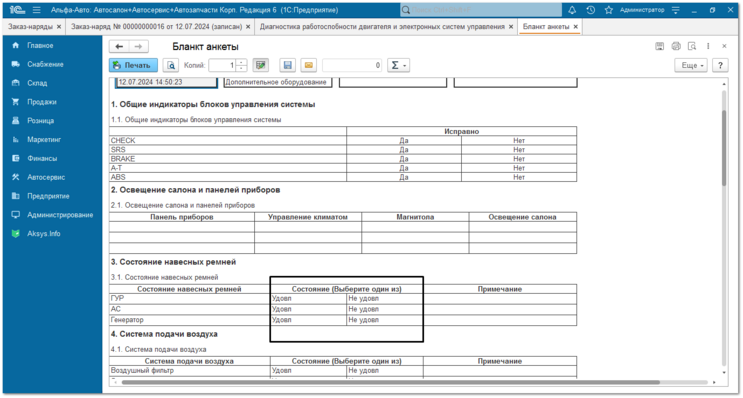Close the Заказ-наряды tab

tap(59, 27)
